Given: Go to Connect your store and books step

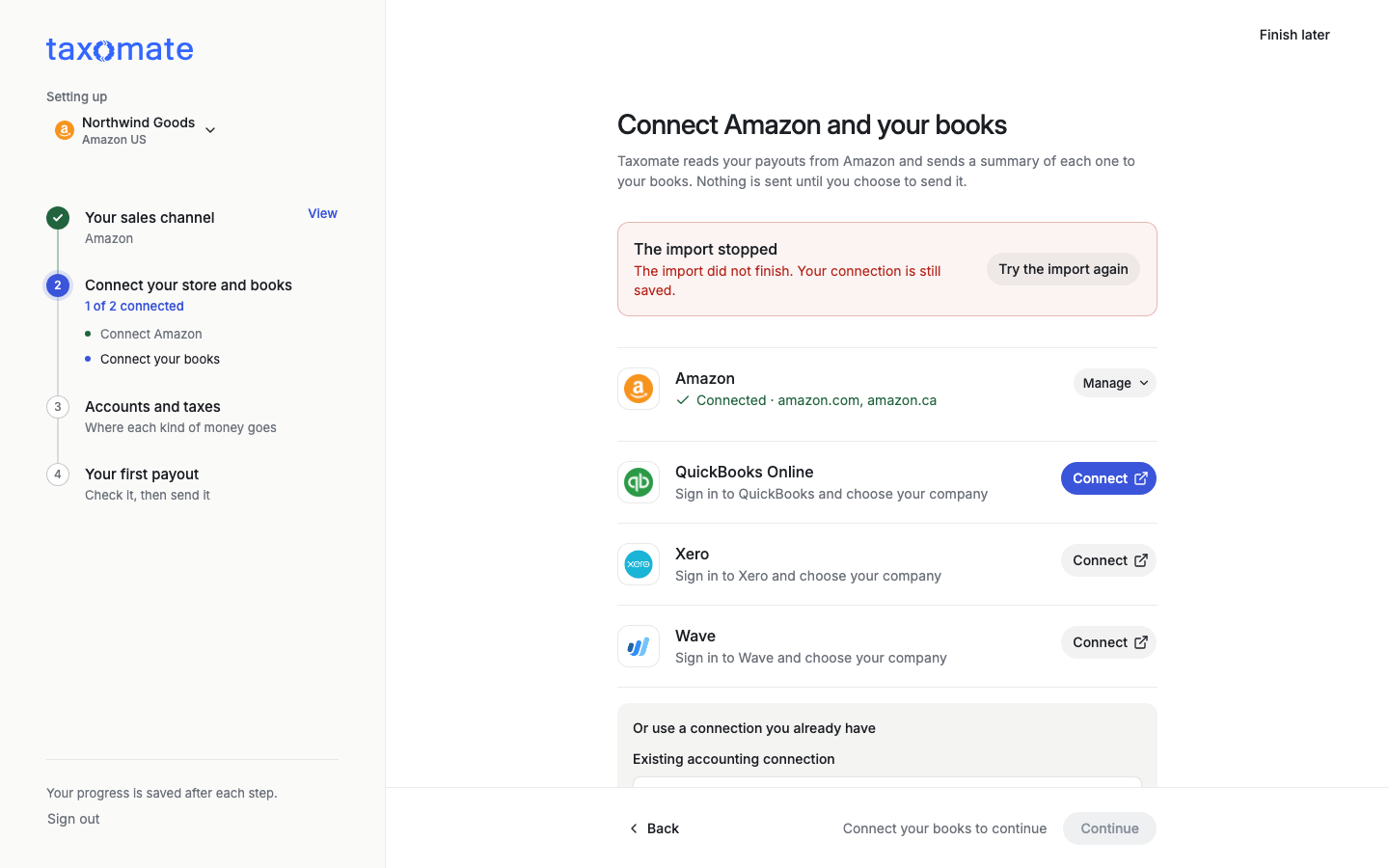Looking at the screenshot, I should pyautogui.click(x=188, y=285).
